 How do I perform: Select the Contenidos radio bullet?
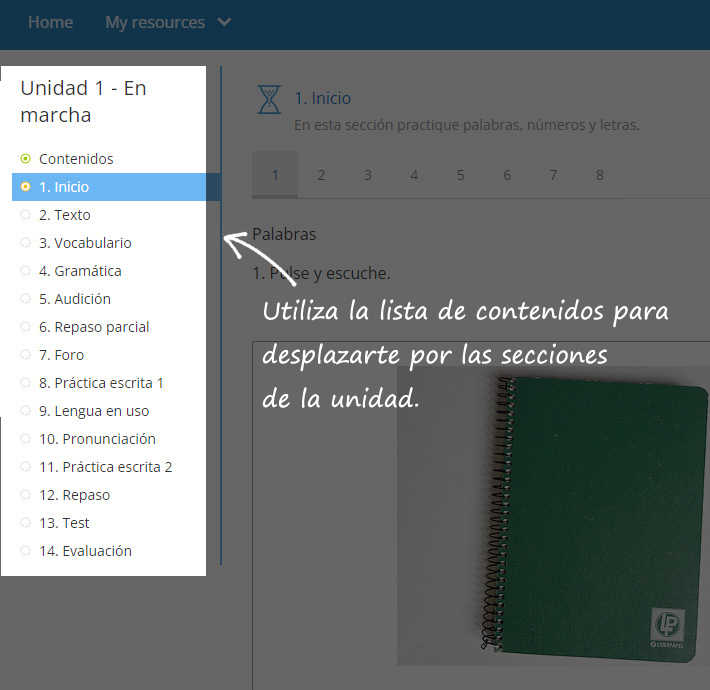click(25, 159)
